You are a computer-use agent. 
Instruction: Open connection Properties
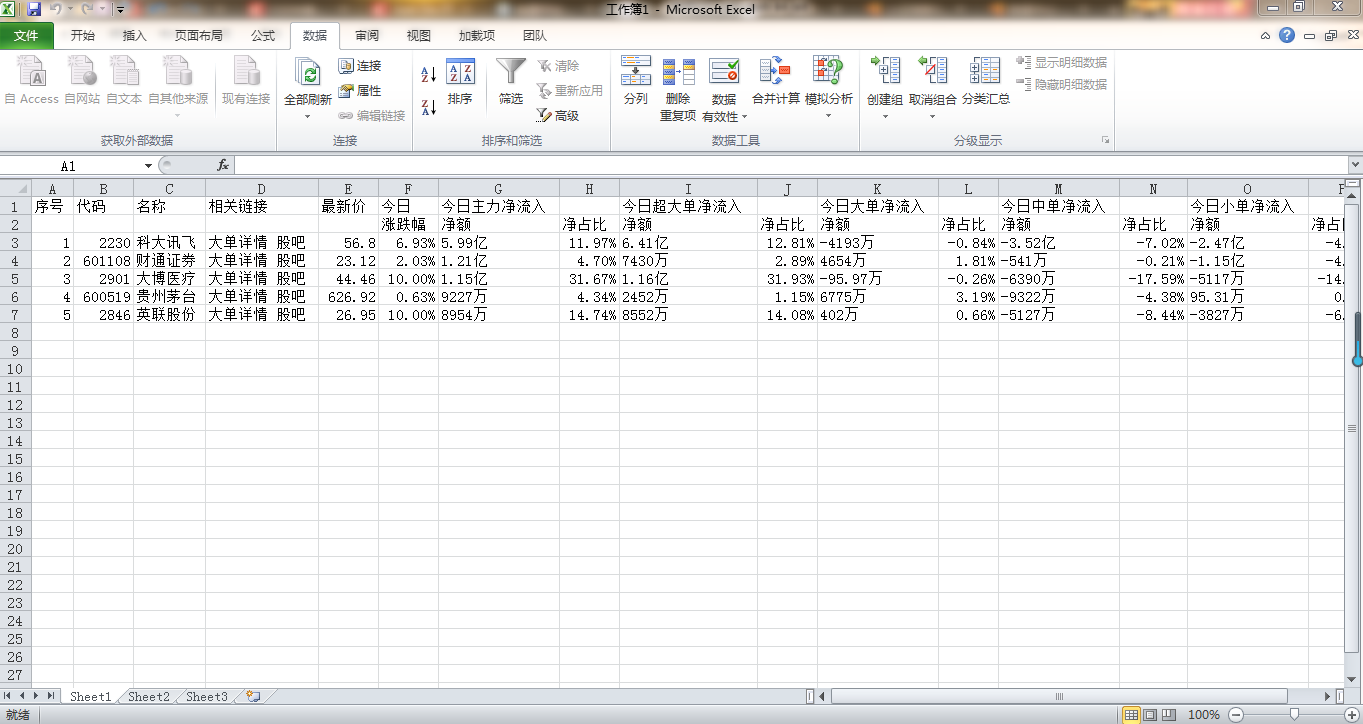[x=360, y=90]
